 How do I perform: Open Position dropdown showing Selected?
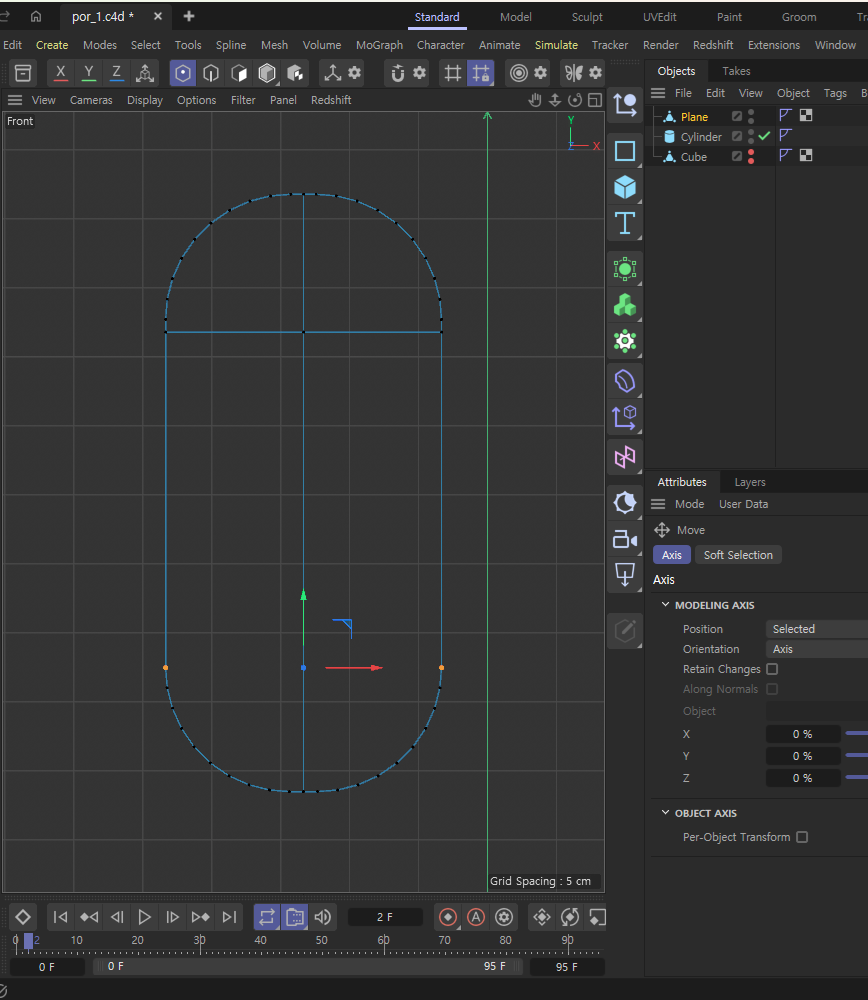click(x=817, y=629)
